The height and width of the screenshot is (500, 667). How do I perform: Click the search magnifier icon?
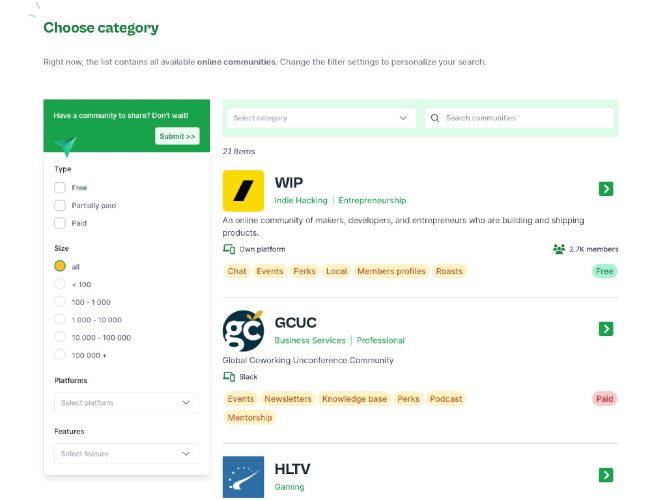435,118
